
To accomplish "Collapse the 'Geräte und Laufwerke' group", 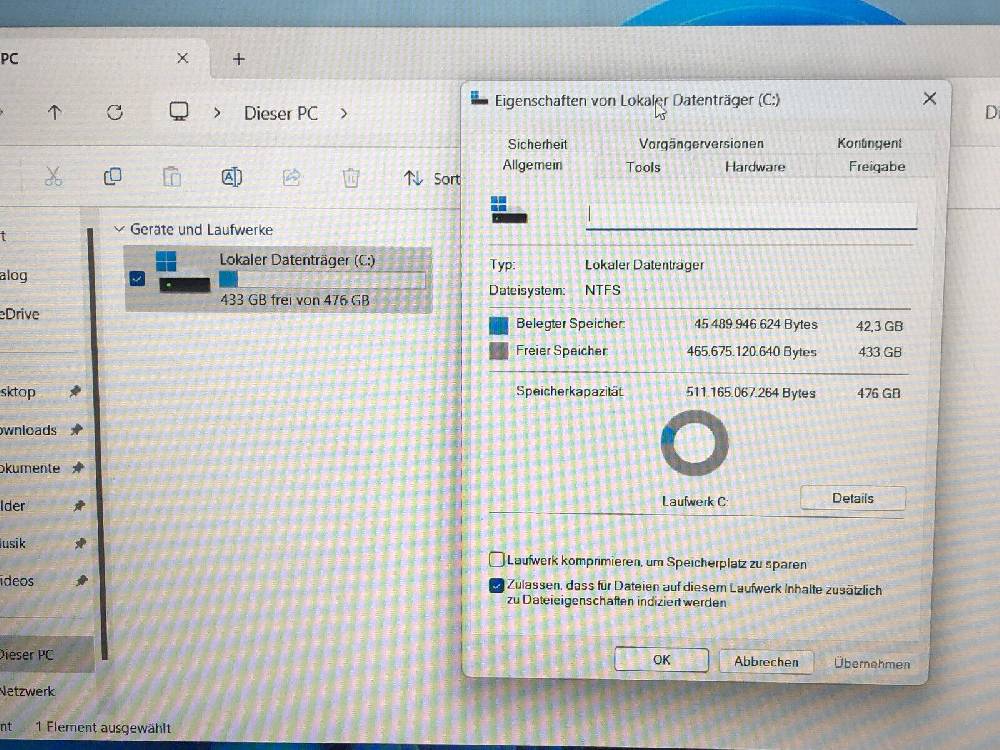I will pyautogui.click(x=119, y=229).
